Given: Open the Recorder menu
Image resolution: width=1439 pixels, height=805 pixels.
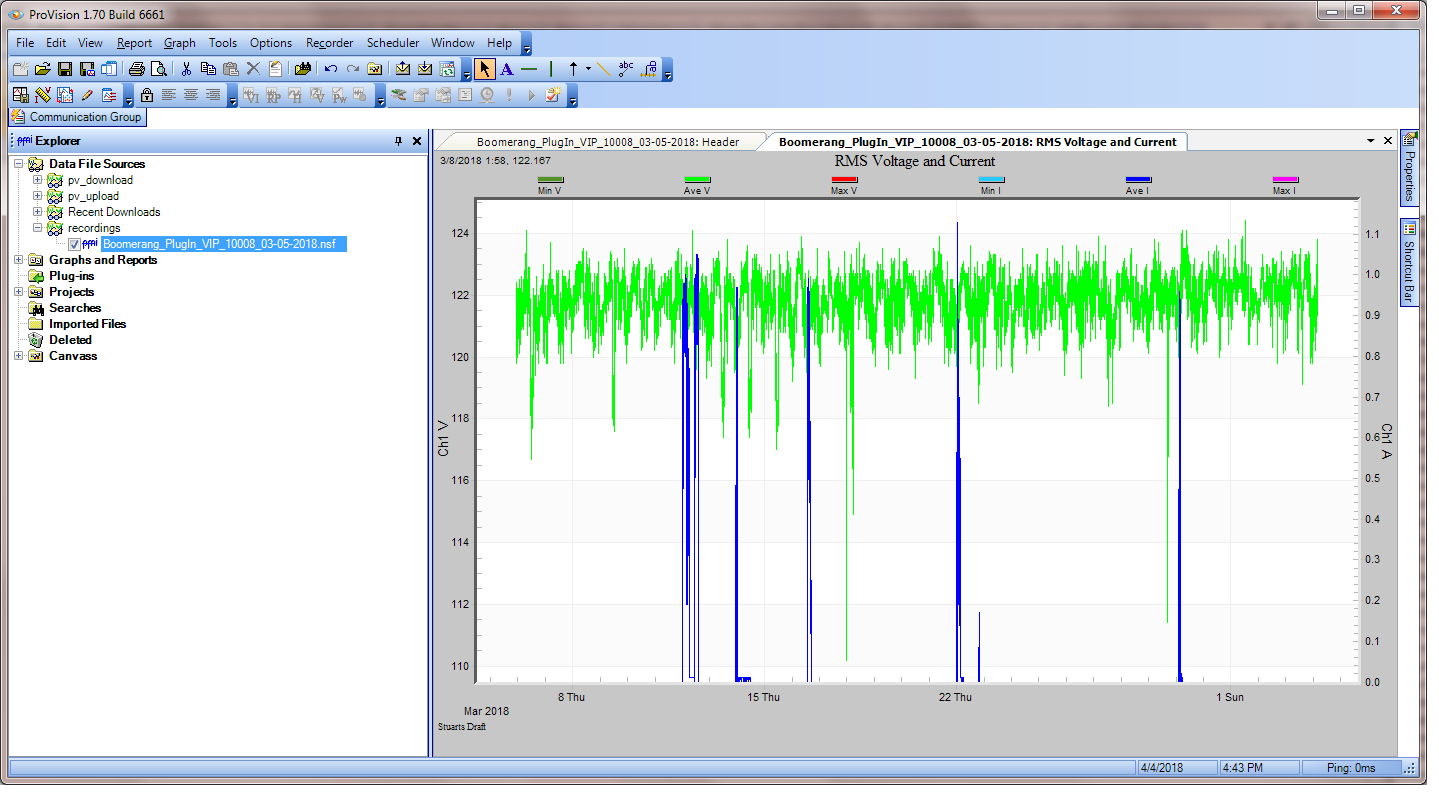Looking at the screenshot, I should click(x=329, y=43).
